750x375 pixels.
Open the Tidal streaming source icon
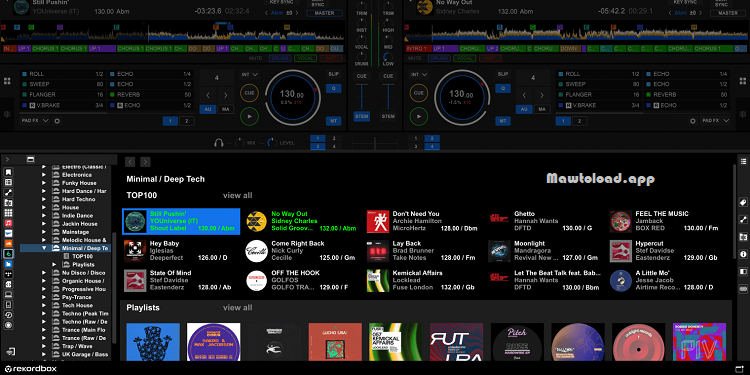[8, 274]
